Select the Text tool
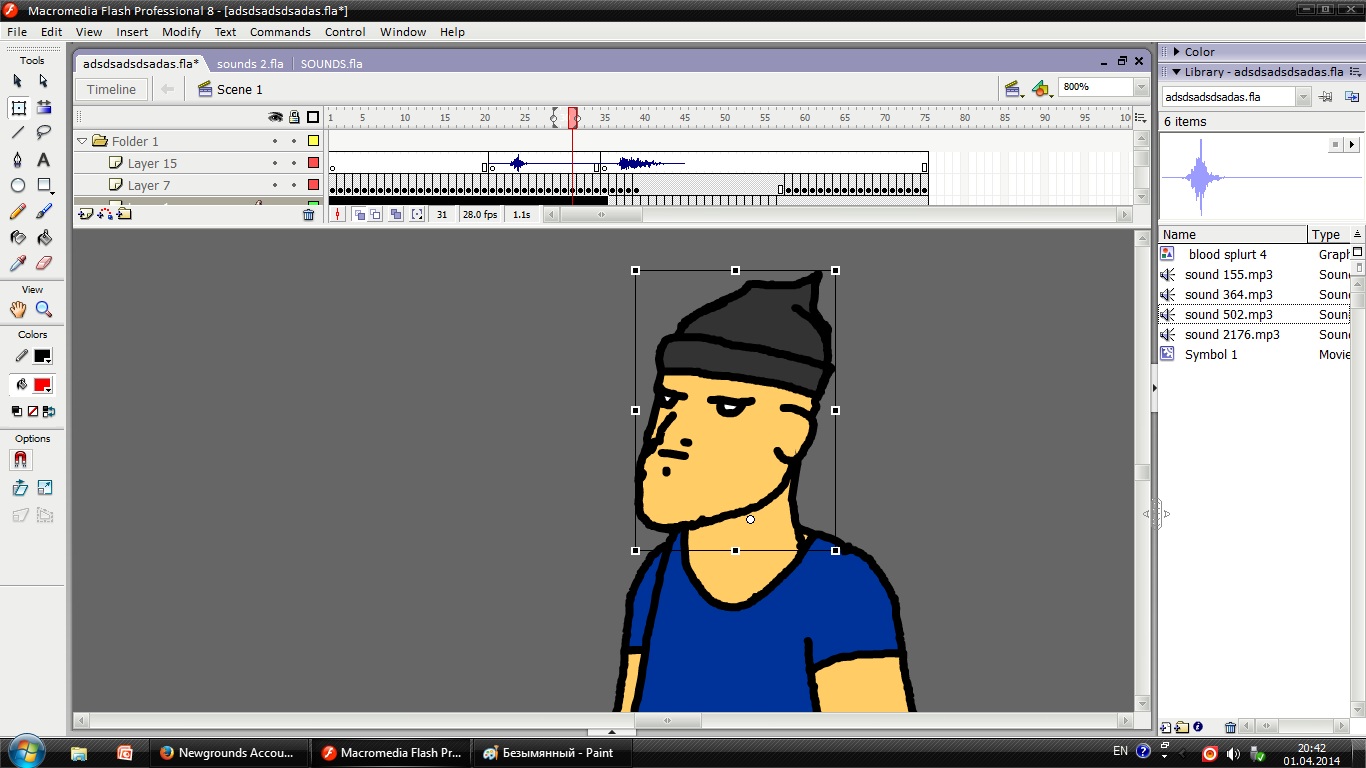 click(44, 160)
